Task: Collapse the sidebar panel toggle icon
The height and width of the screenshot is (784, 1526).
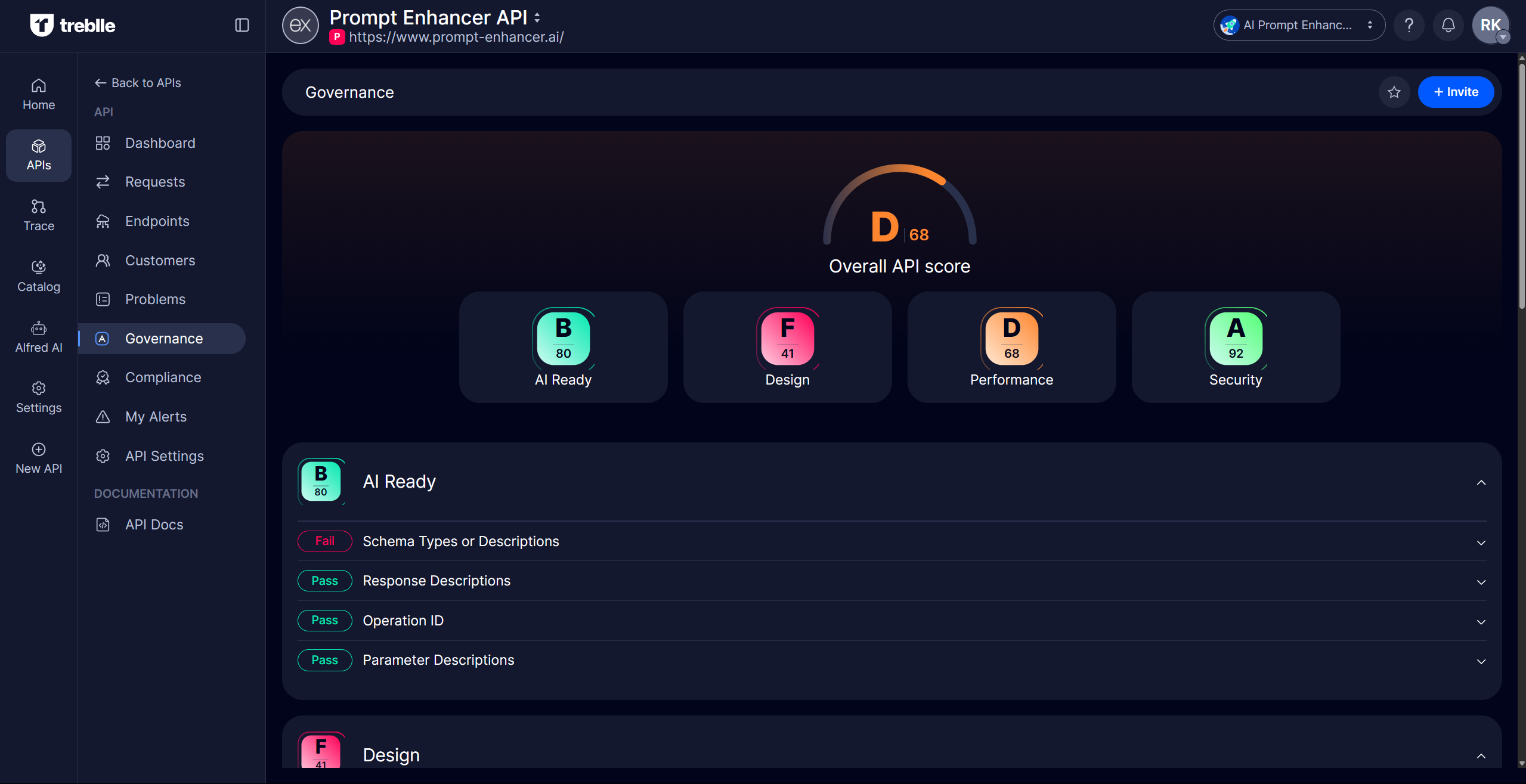Action: click(242, 25)
